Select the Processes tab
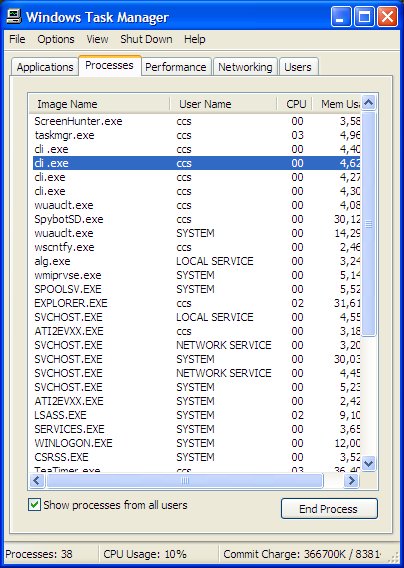 tap(109, 66)
